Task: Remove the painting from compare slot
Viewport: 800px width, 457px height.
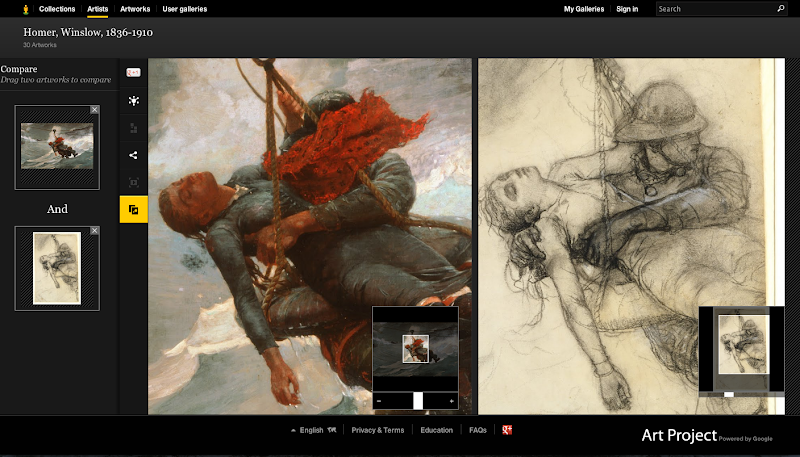Action: tap(94, 110)
